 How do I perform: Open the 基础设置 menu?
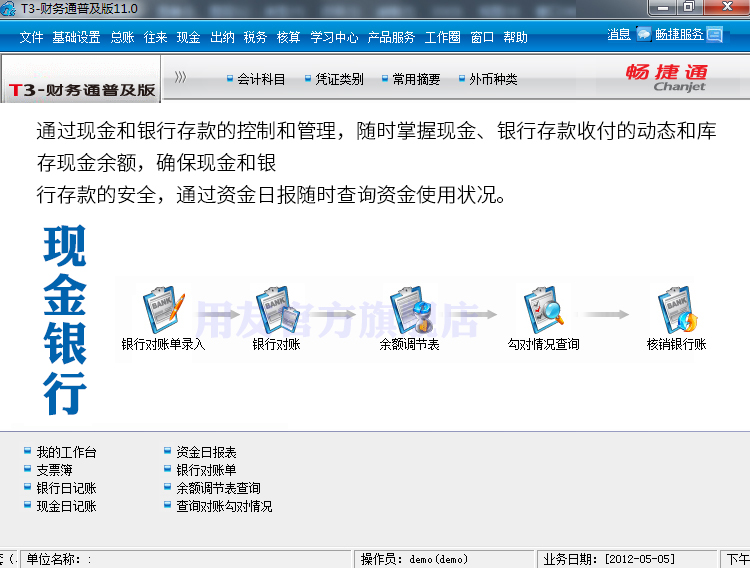point(77,37)
